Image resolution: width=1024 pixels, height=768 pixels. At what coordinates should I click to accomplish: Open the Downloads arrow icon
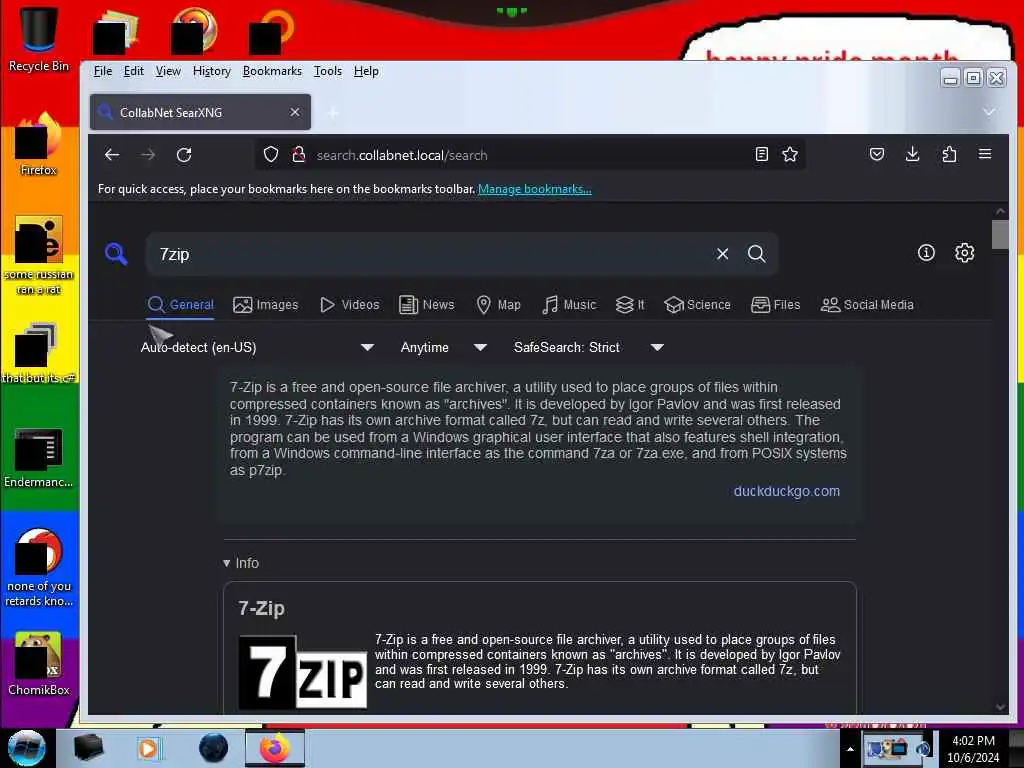click(x=913, y=154)
